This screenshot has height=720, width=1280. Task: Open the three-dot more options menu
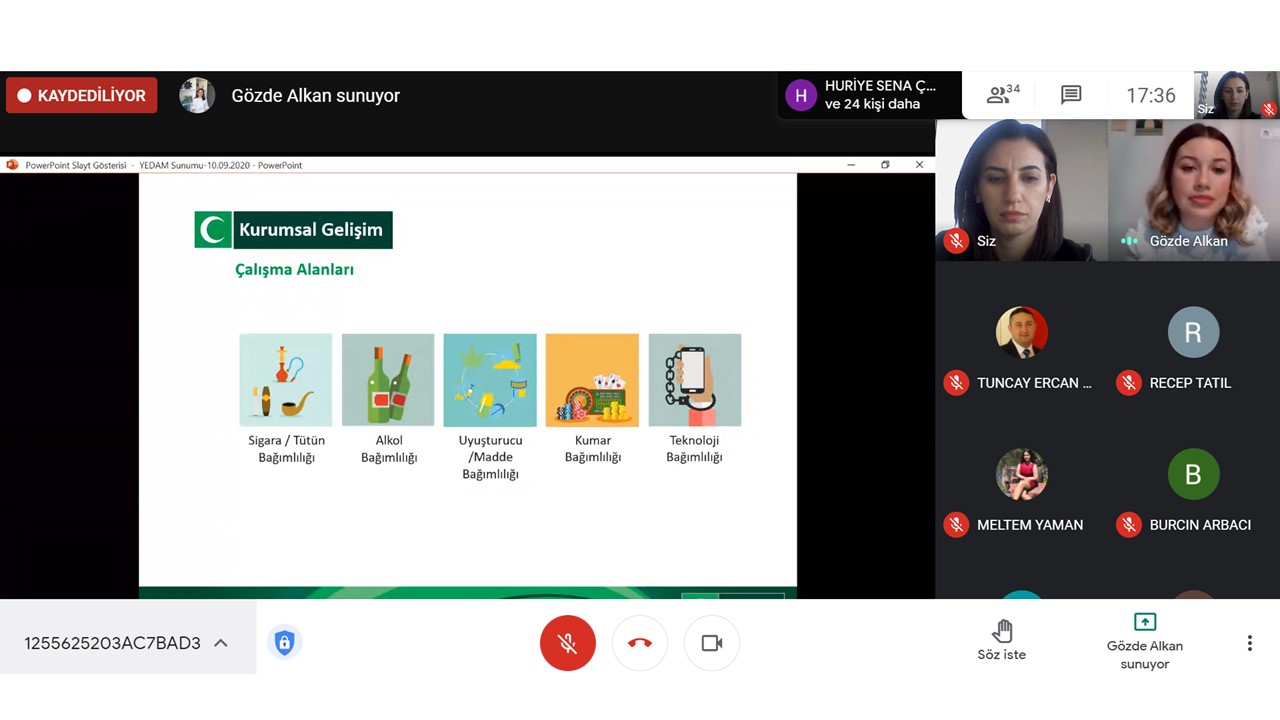click(1249, 643)
